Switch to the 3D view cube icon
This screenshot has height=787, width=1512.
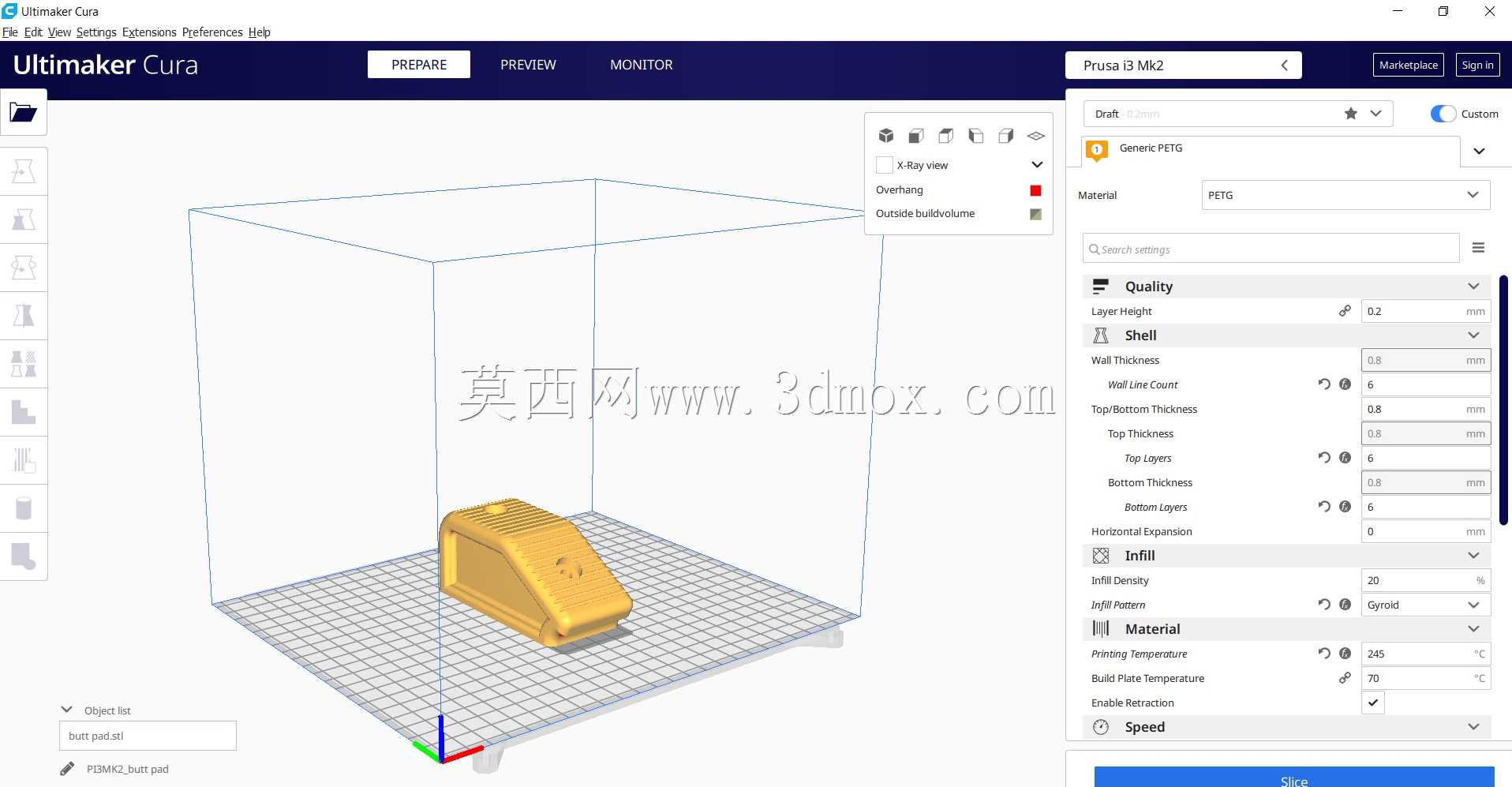pyautogui.click(x=886, y=136)
